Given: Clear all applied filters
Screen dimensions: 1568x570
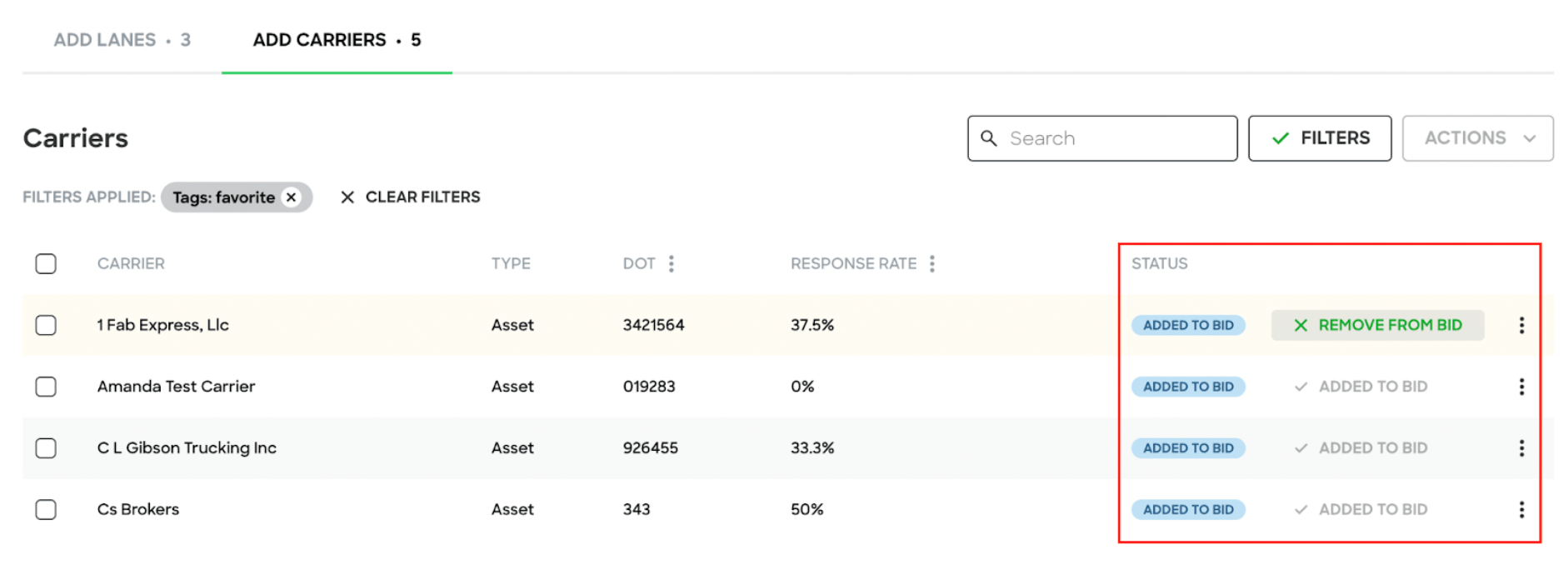Looking at the screenshot, I should (x=410, y=197).
